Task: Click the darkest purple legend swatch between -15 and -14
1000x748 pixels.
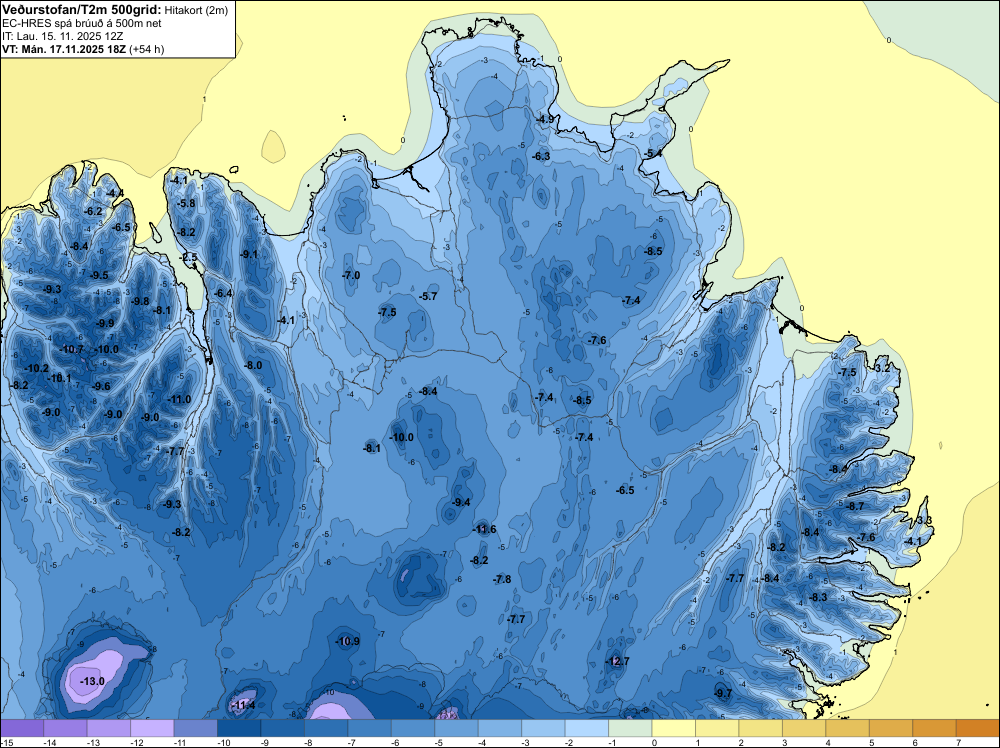Action: (22, 728)
